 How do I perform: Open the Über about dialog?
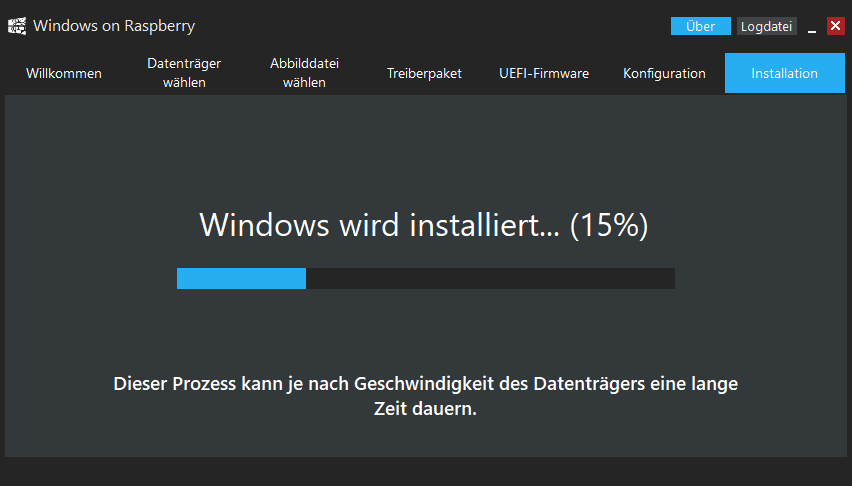pyautogui.click(x=700, y=26)
